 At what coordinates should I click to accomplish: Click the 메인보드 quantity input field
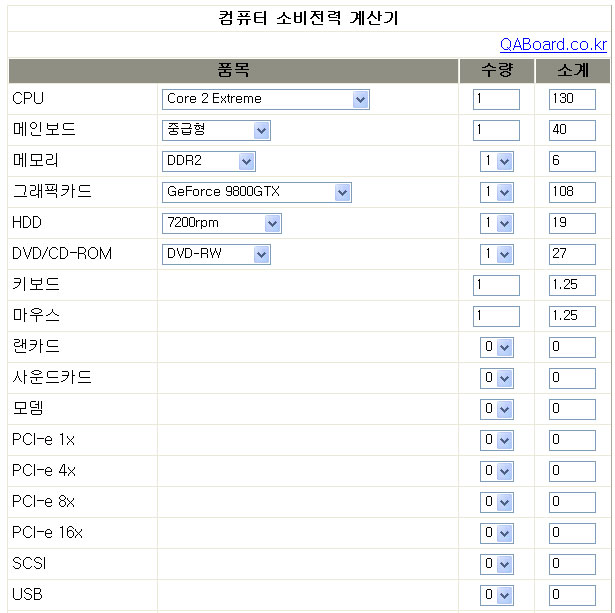point(496,130)
